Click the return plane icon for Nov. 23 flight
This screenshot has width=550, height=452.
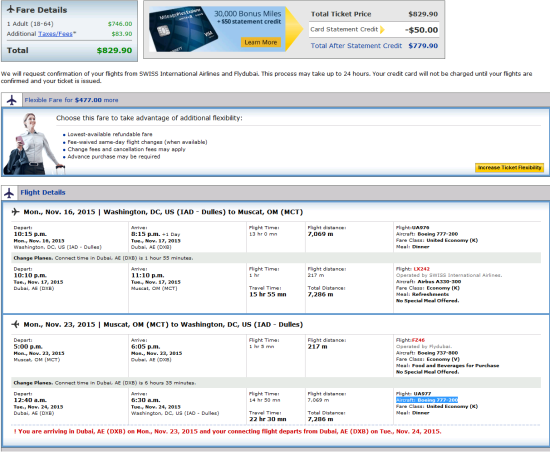[x=15, y=324]
